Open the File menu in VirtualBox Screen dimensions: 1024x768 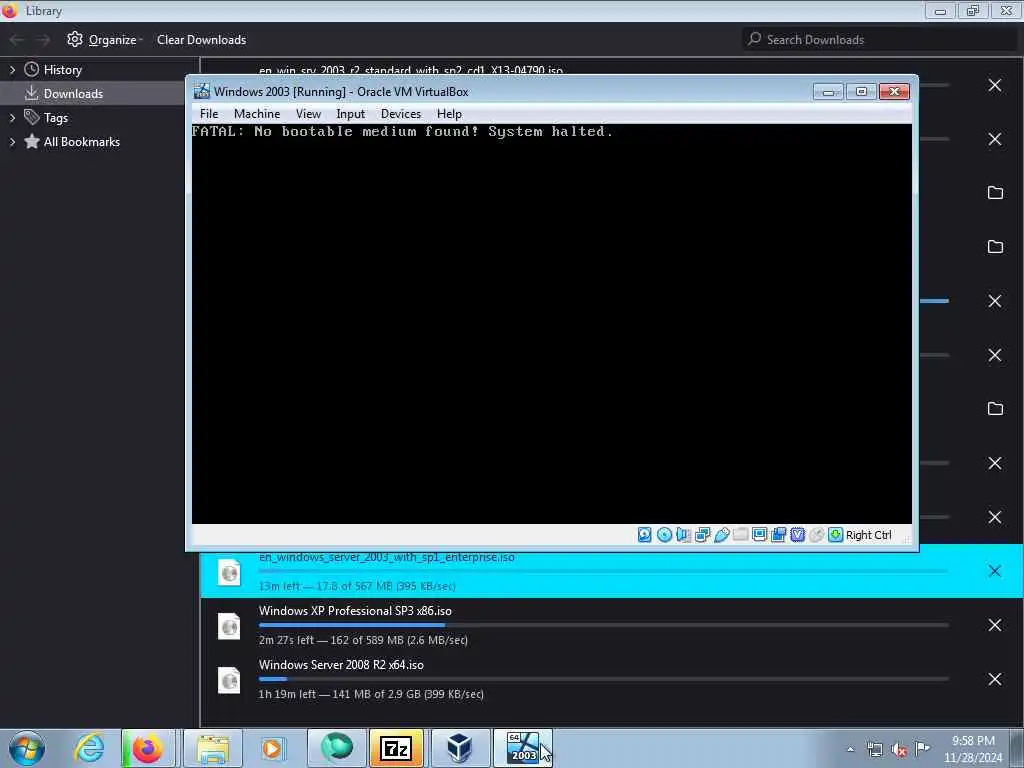coord(209,114)
